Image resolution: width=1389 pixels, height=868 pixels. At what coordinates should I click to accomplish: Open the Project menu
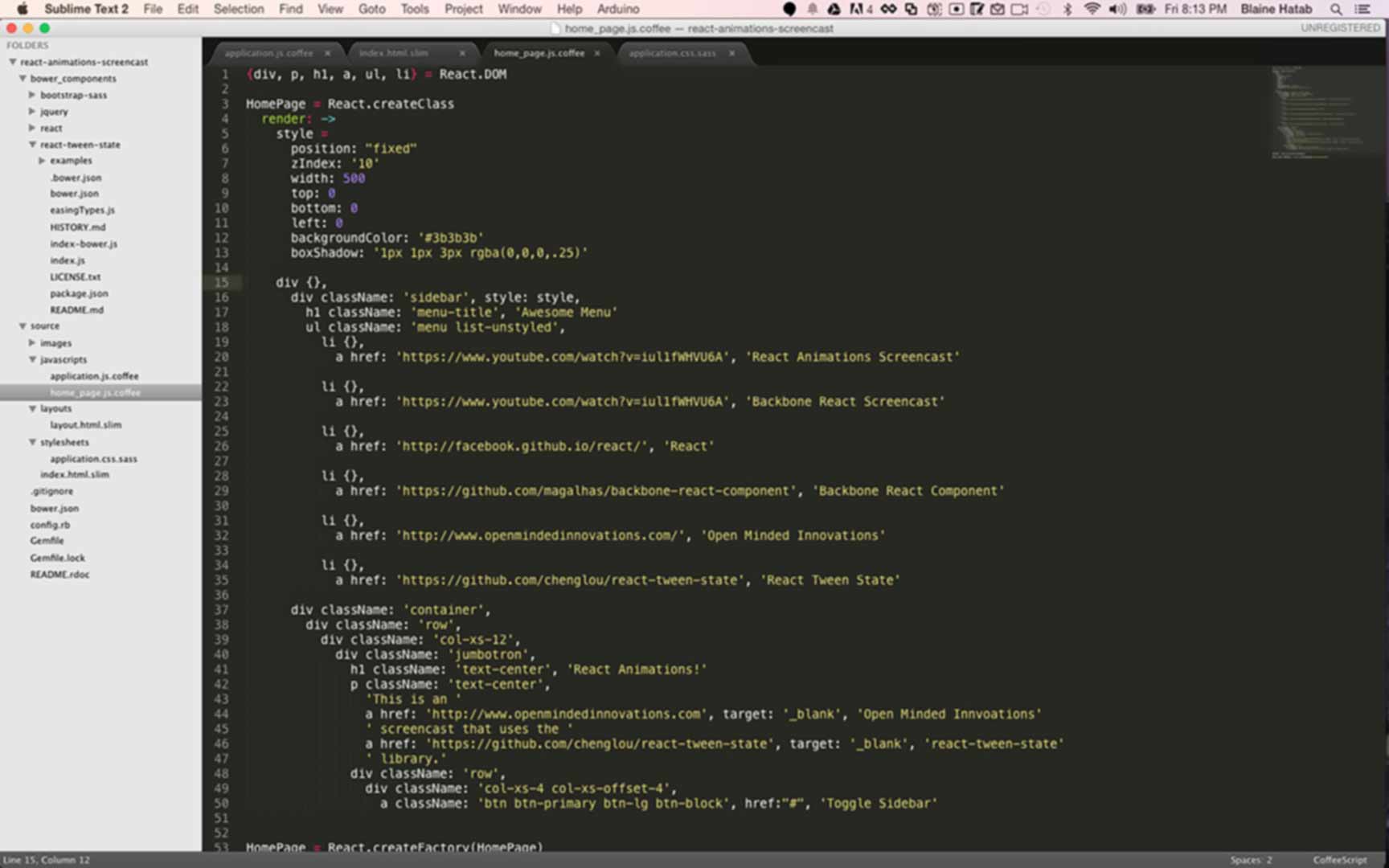[464, 9]
